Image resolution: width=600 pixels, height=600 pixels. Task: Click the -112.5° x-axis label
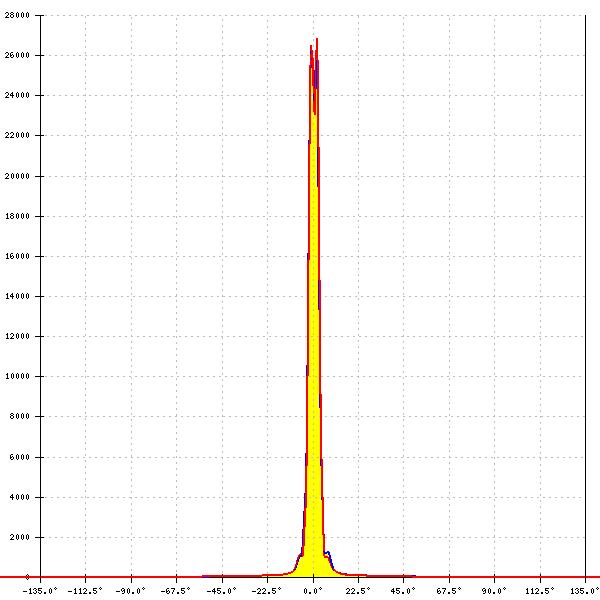click(85, 591)
